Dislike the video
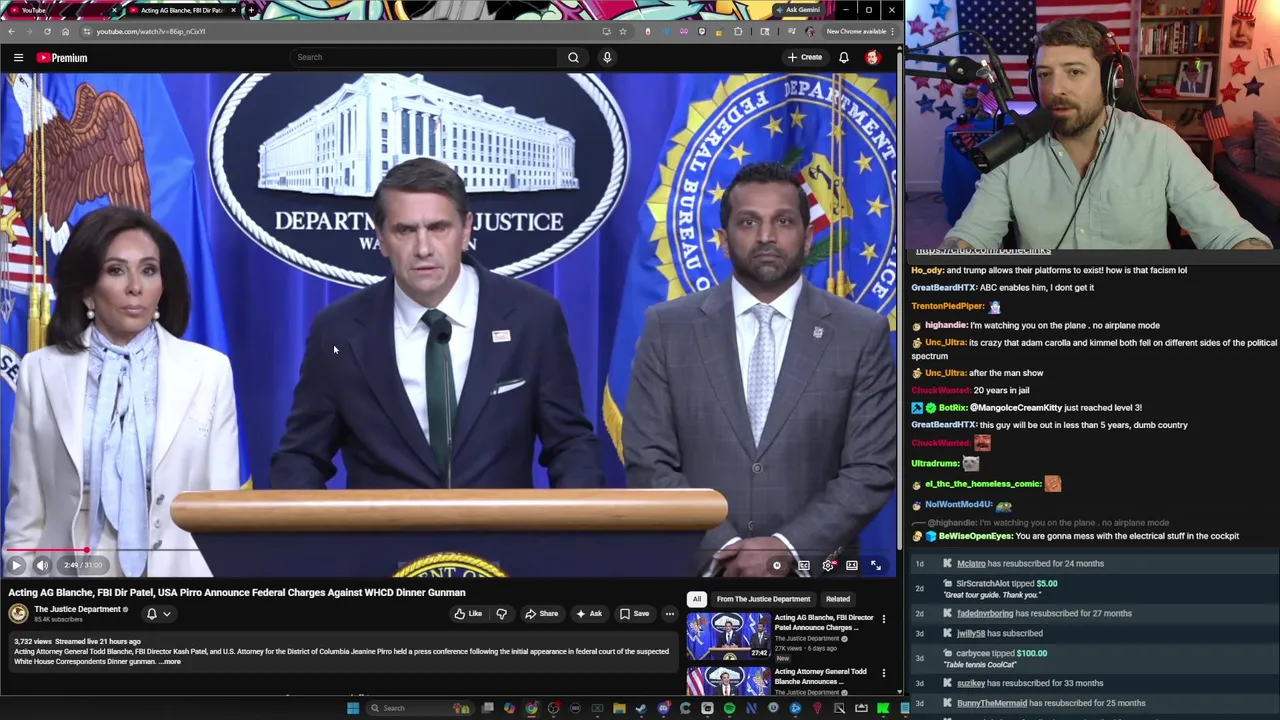 pos(502,614)
